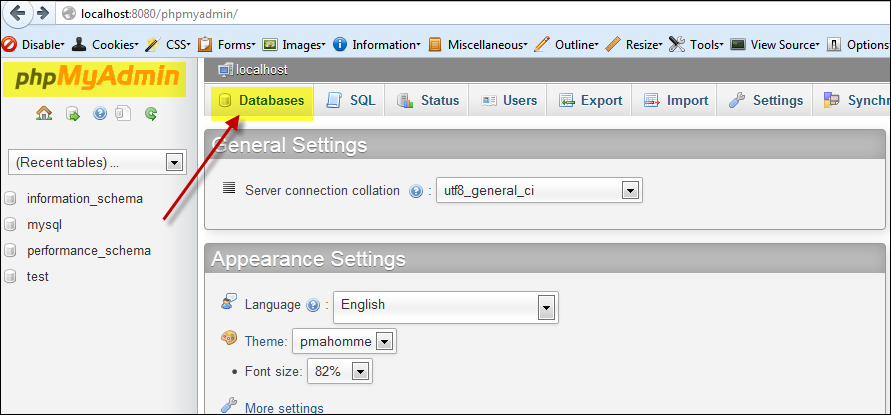Select the mysql database

click(44, 225)
